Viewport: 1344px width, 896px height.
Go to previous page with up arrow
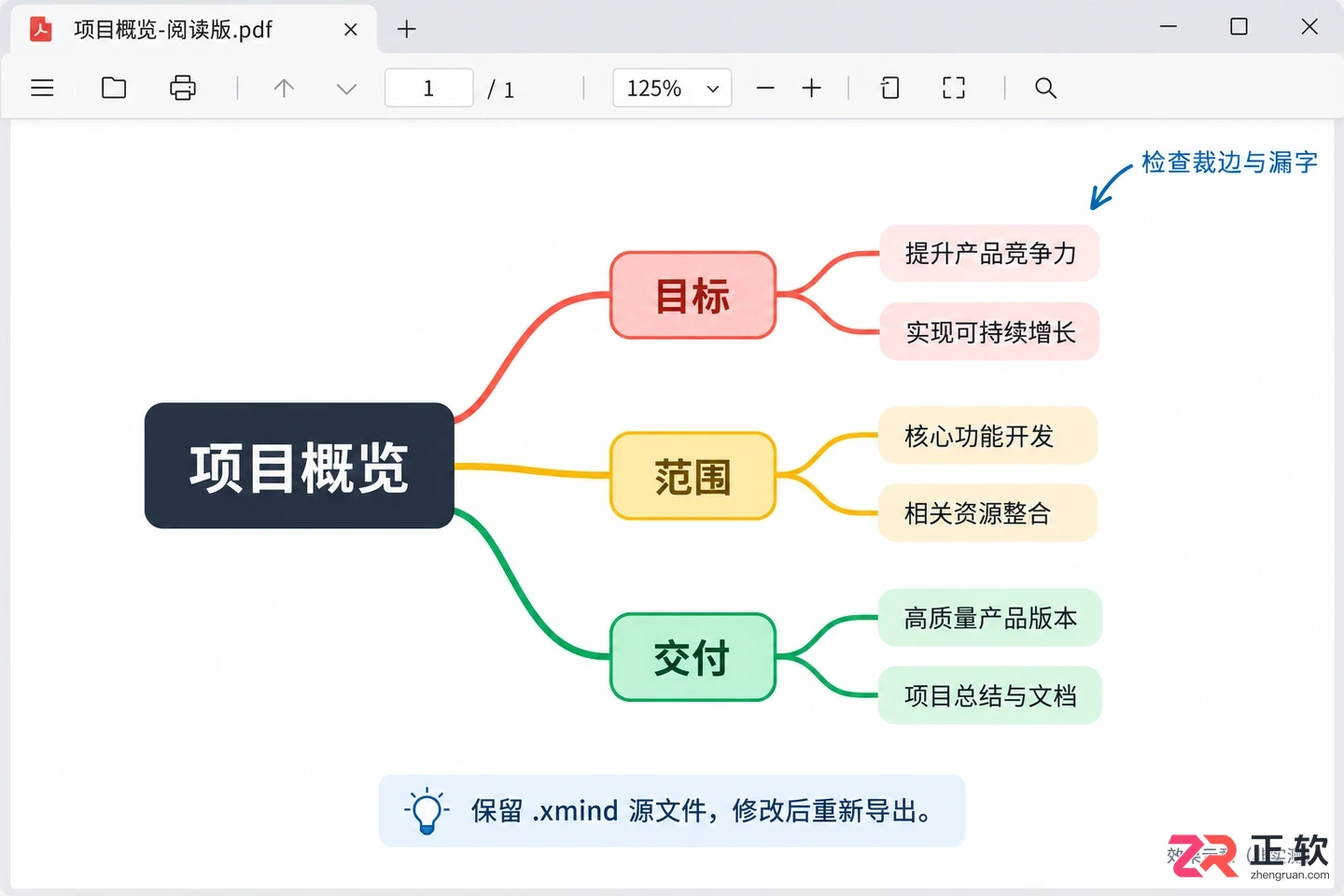[284, 89]
